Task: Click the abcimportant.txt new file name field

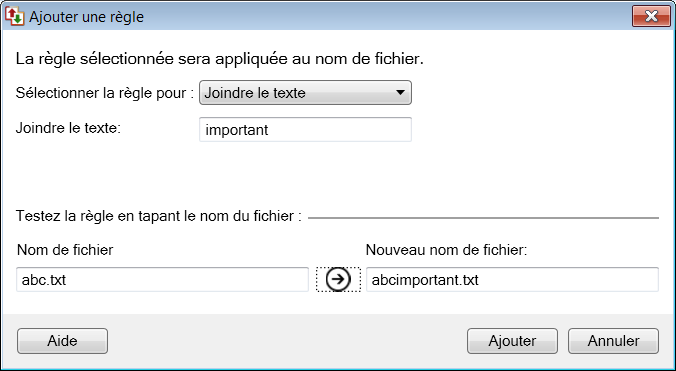Action: [x=512, y=280]
